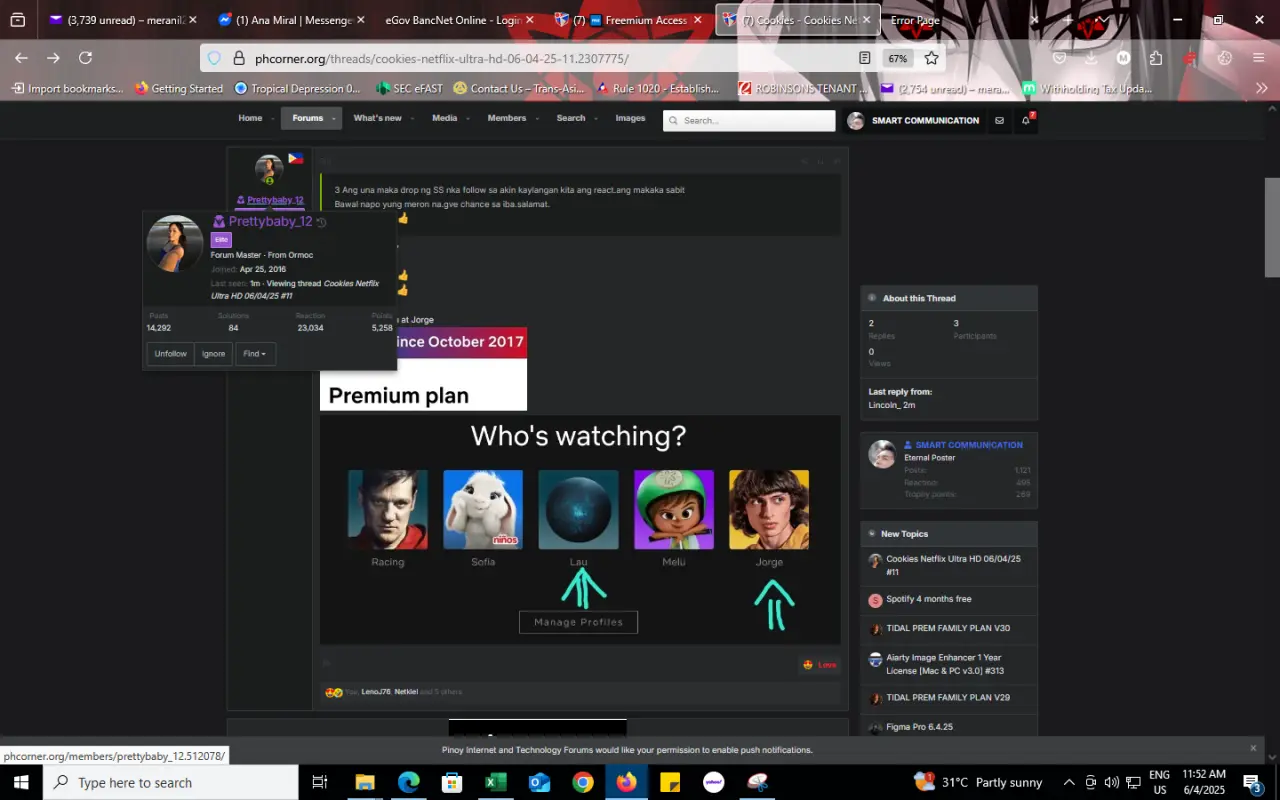Open the TIDAL PREM FAMILY PLAN V30 topic

948,628
